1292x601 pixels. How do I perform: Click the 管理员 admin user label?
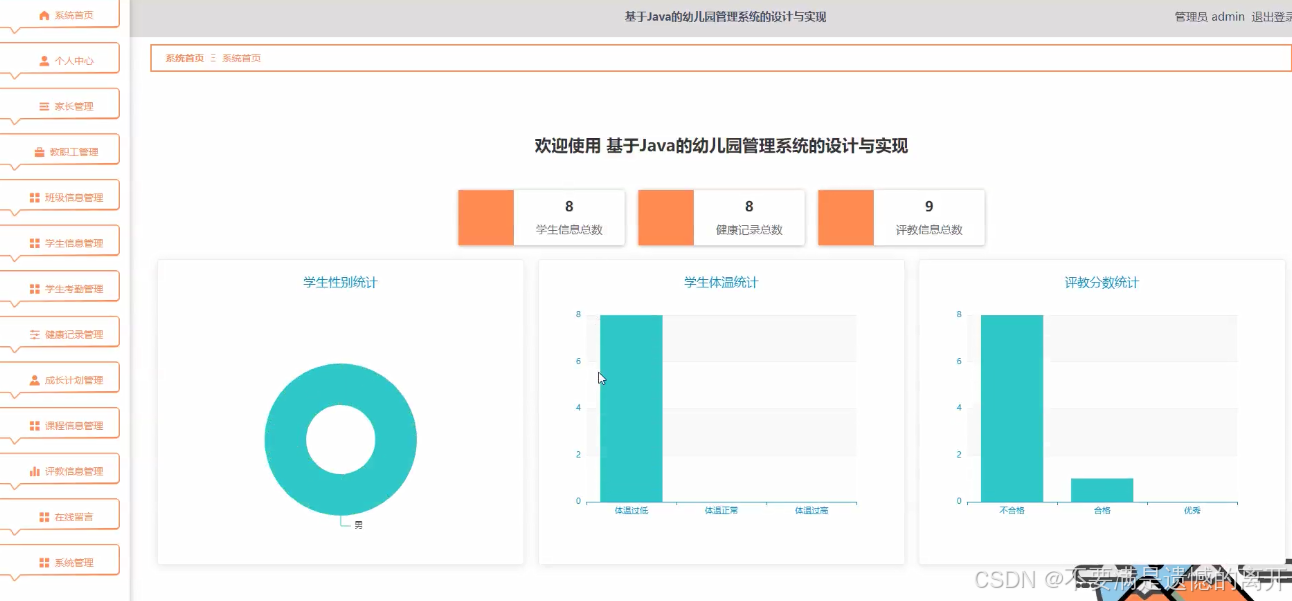[x=1209, y=17]
